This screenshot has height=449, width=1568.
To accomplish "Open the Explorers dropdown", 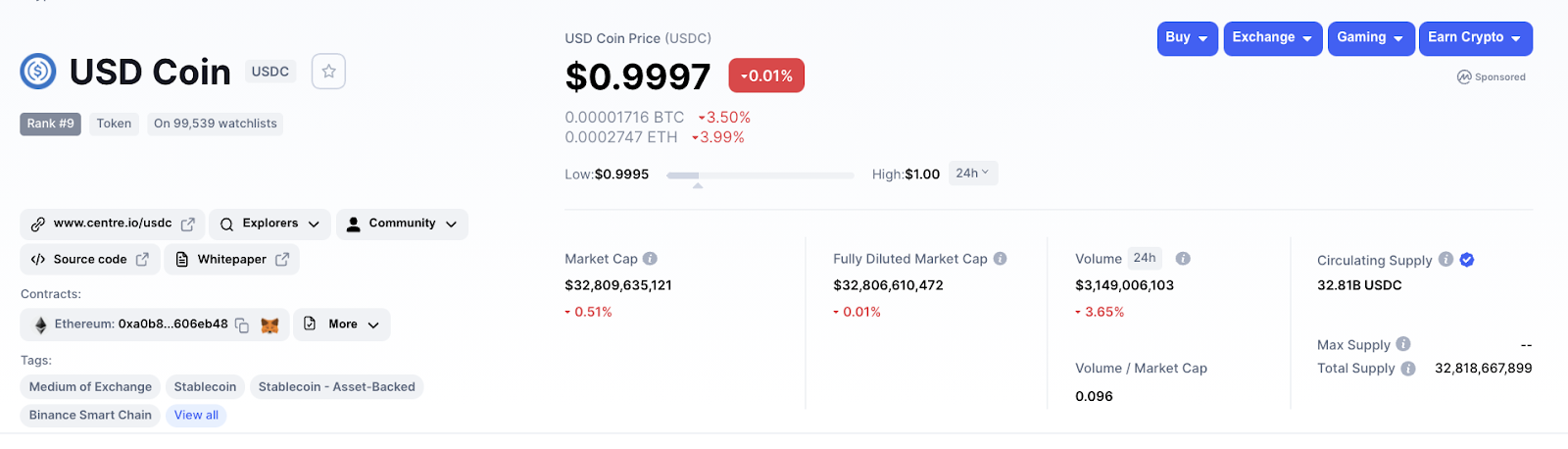I will 269,224.
